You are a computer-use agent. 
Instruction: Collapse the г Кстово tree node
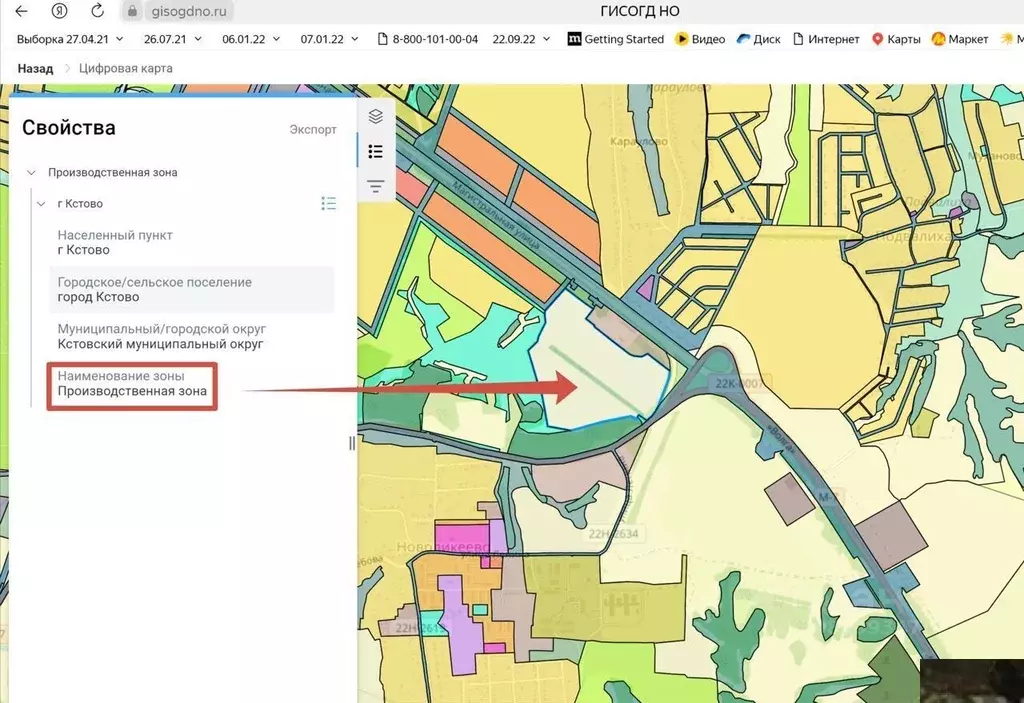coord(41,204)
